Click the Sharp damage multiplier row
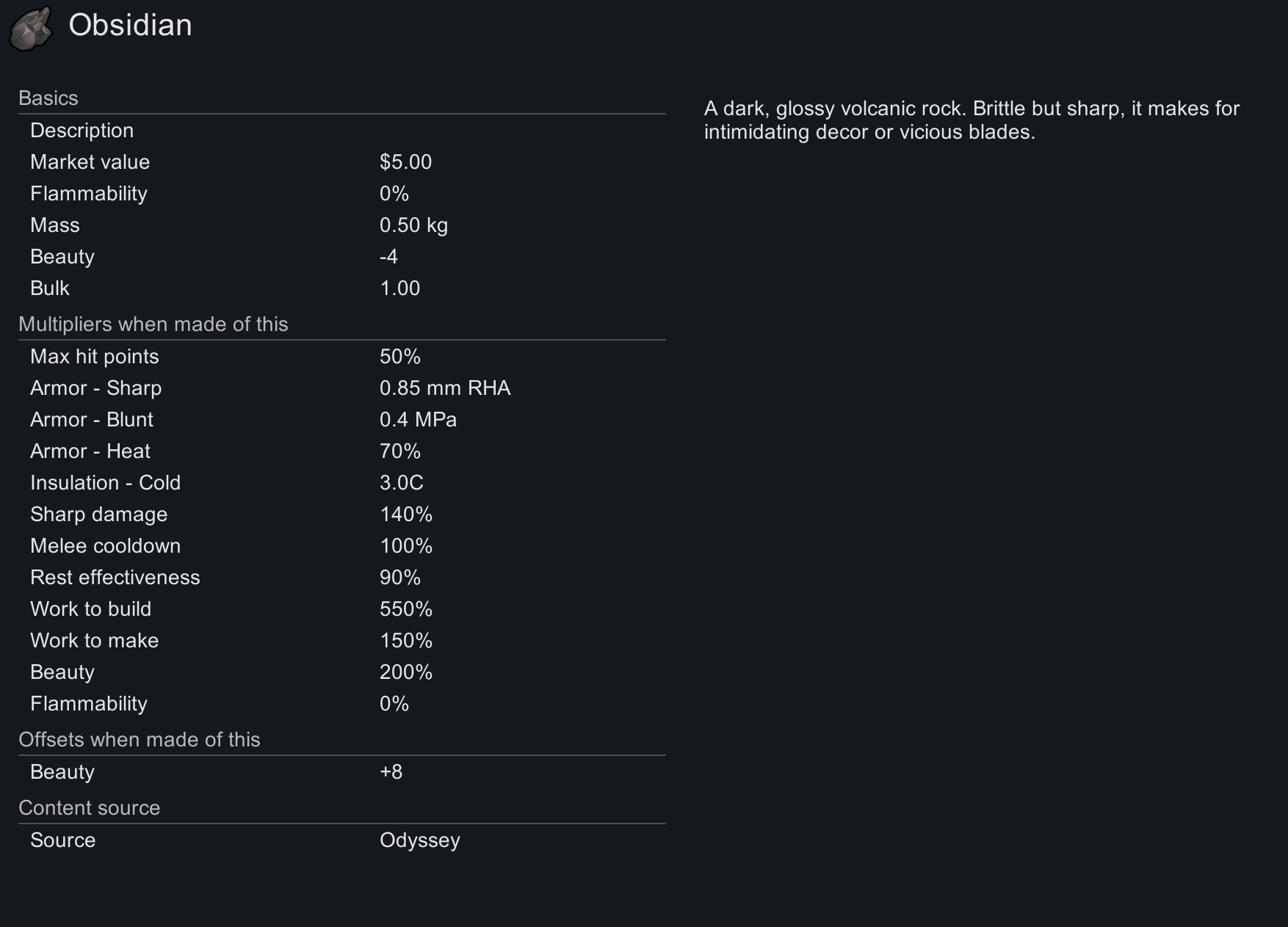This screenshot has height=927, width=1288. pos(342,515)
